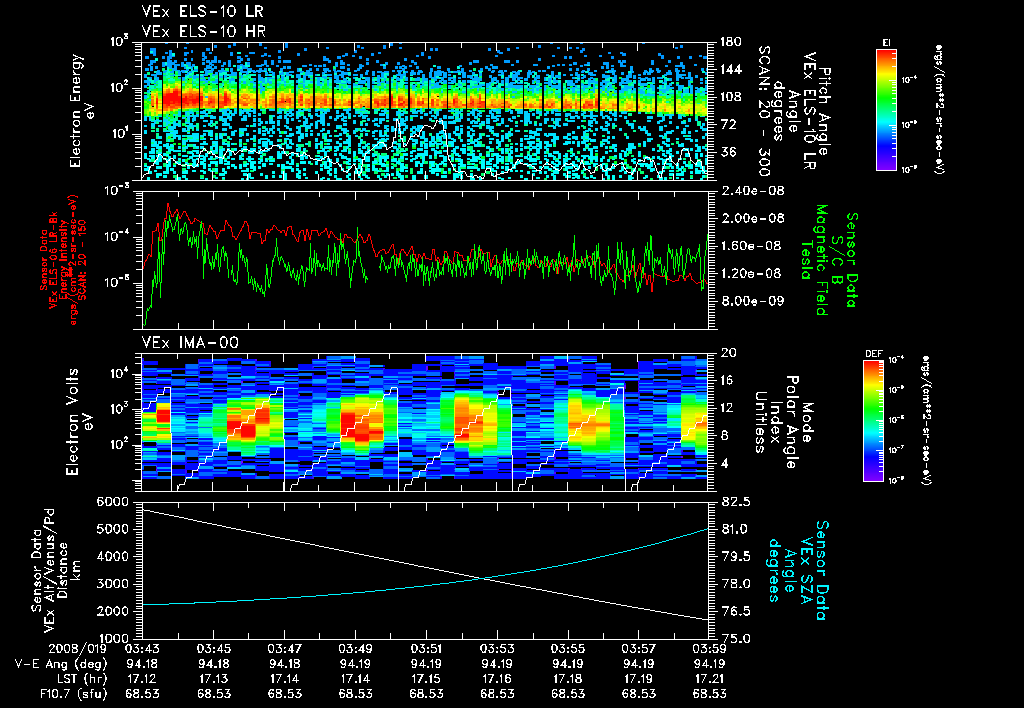
Task: Click the magnetic field tick "1.20e-08"
Action: pos(751,273)
